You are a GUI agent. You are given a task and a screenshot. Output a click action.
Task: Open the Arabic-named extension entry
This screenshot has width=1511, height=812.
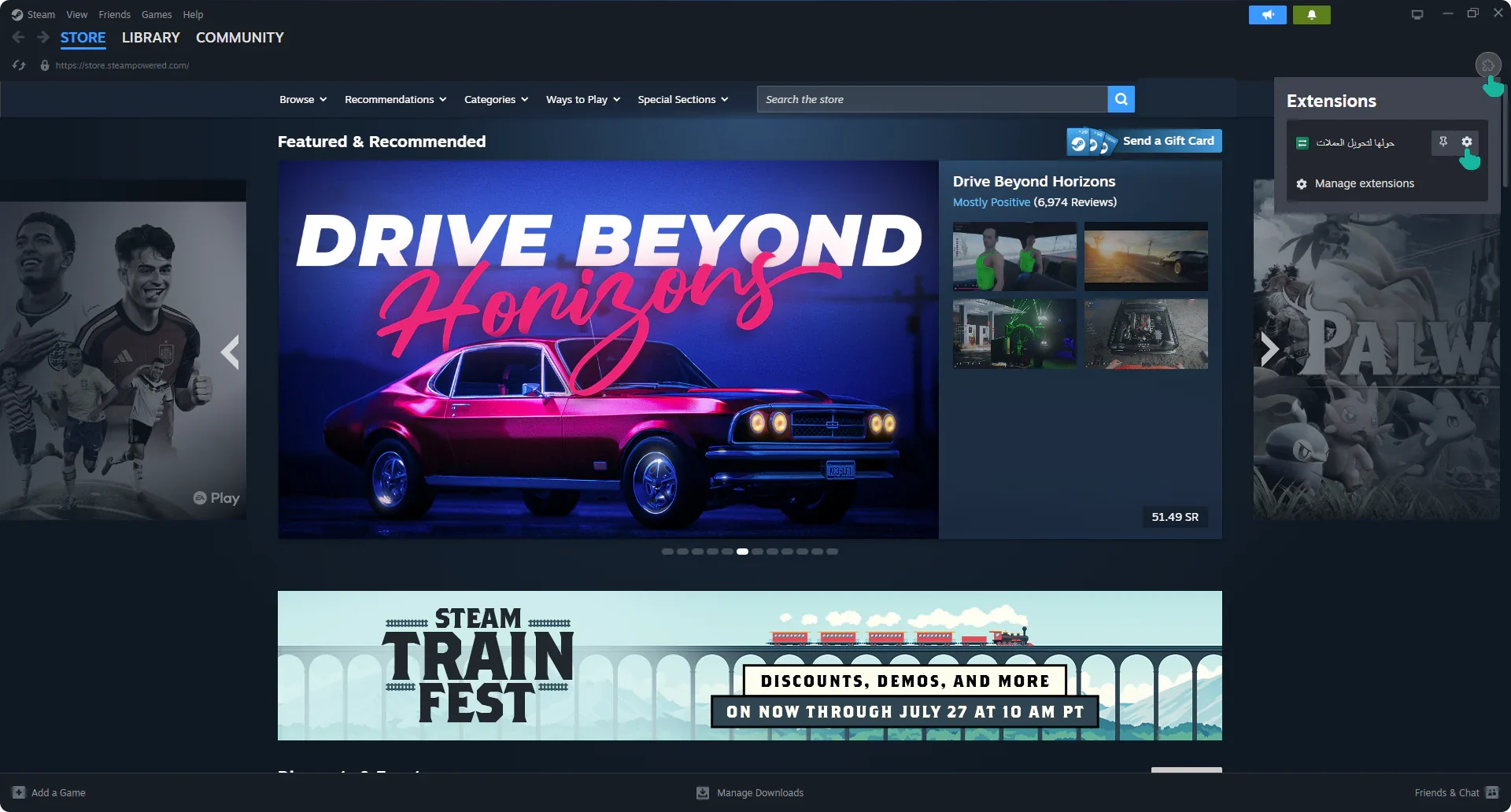pos(1355,142)
